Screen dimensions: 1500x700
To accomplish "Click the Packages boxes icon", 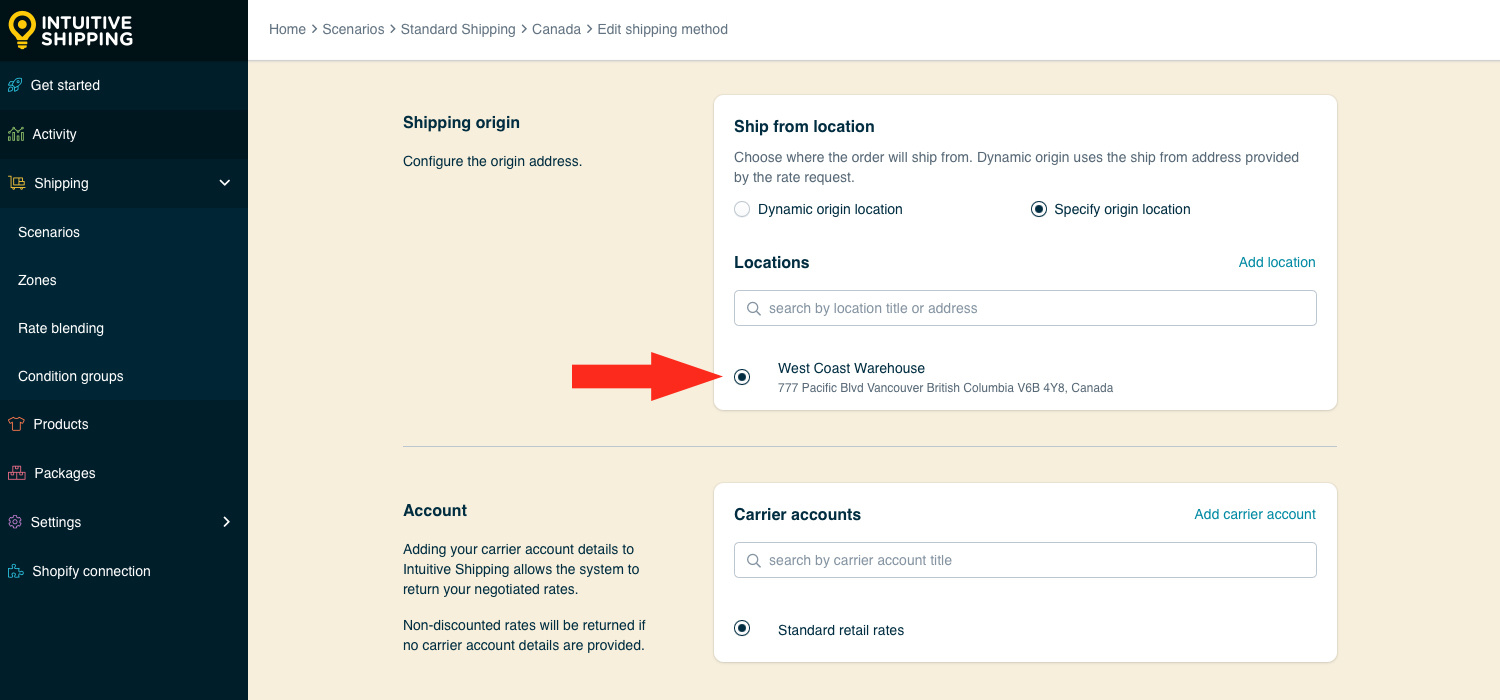I will [16, 473].
